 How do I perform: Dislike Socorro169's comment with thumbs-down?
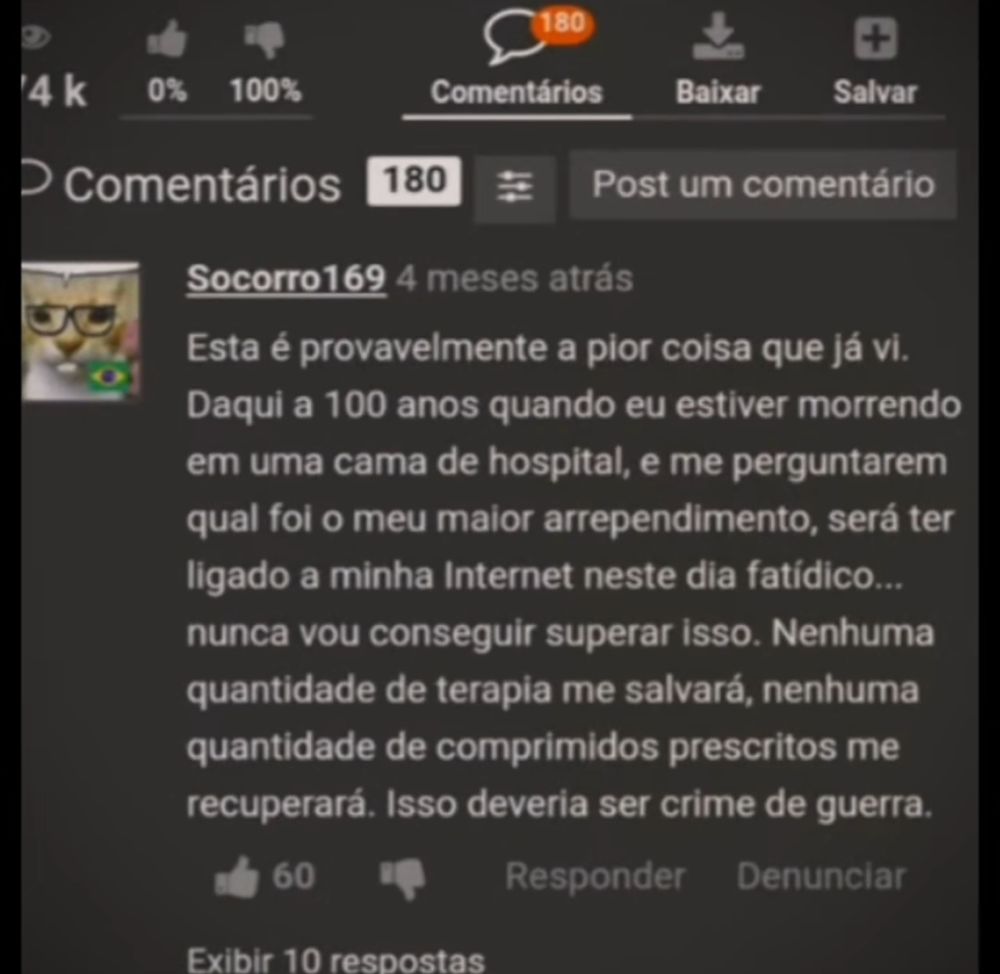(402, 878)
